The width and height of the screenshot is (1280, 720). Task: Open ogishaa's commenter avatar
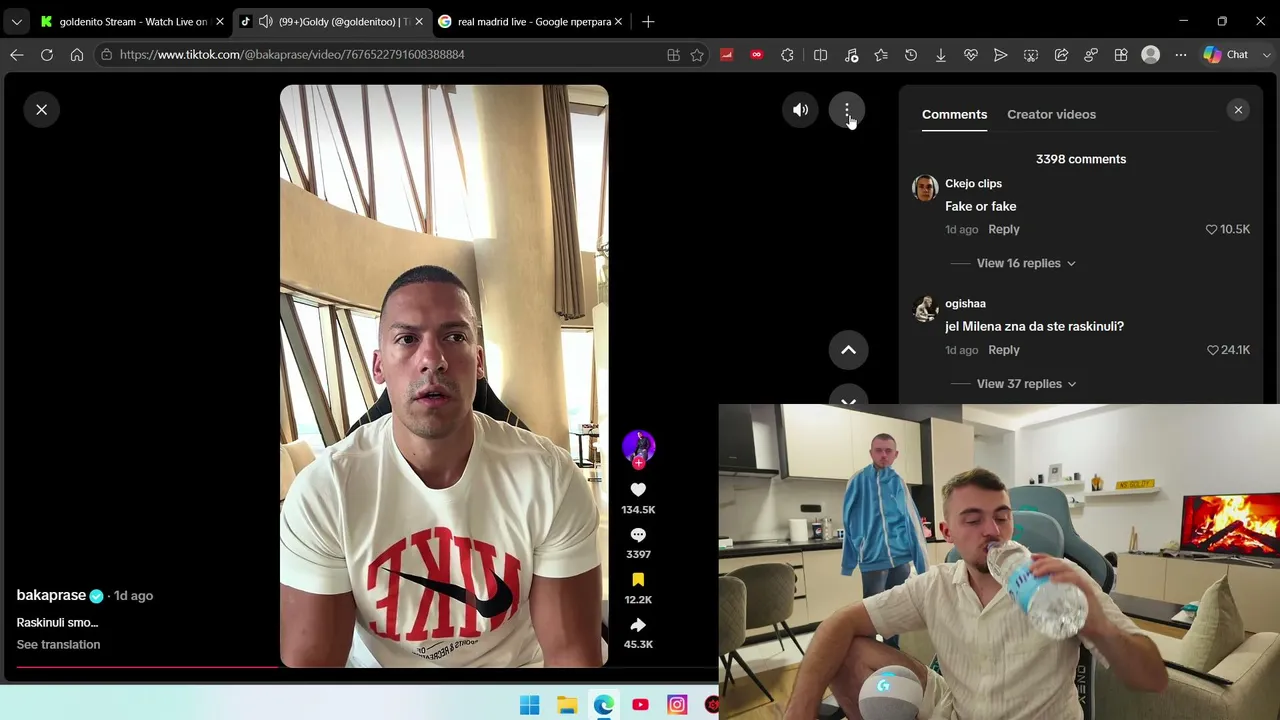point(925,308)
